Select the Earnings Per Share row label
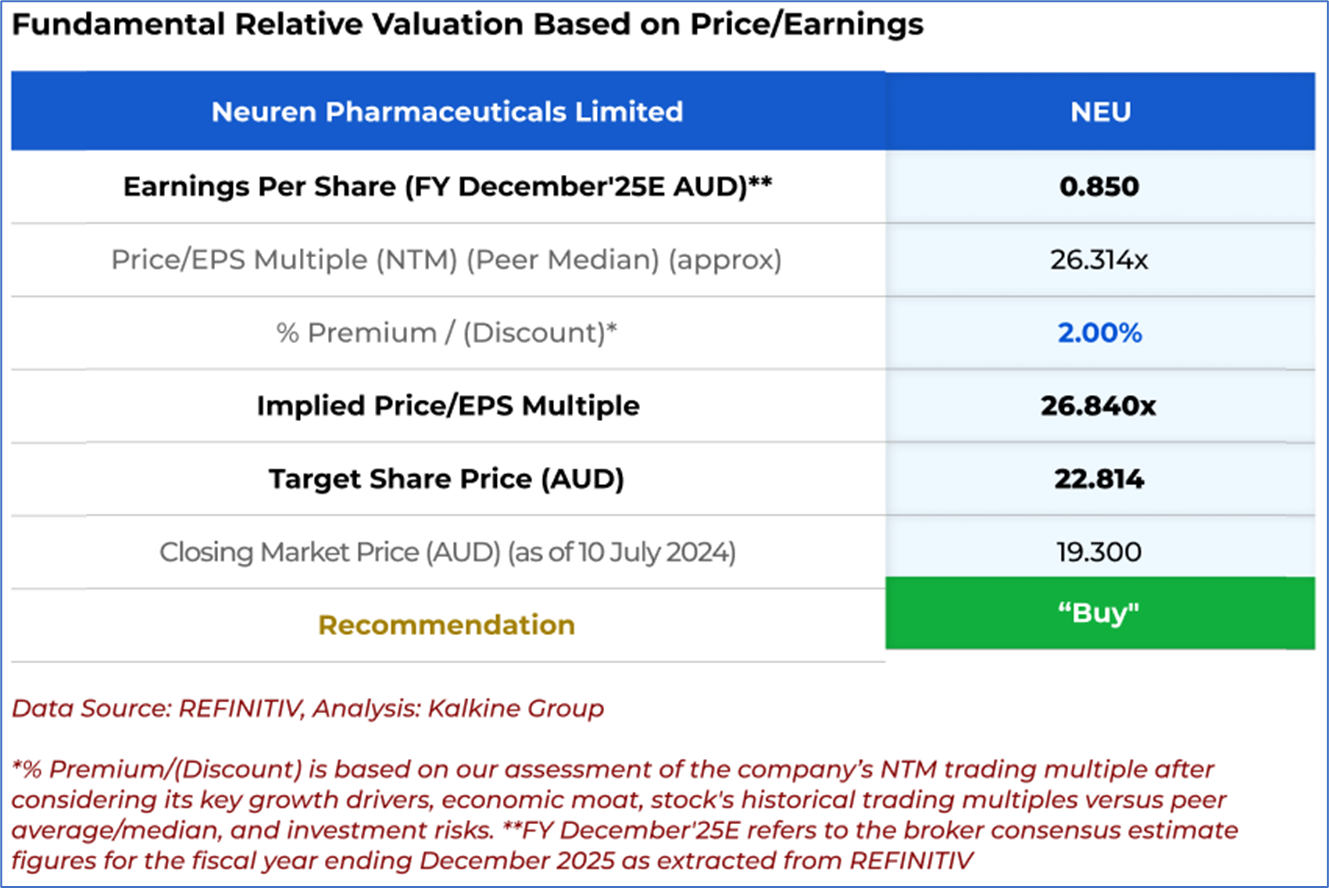 click(x=447, y=187)
